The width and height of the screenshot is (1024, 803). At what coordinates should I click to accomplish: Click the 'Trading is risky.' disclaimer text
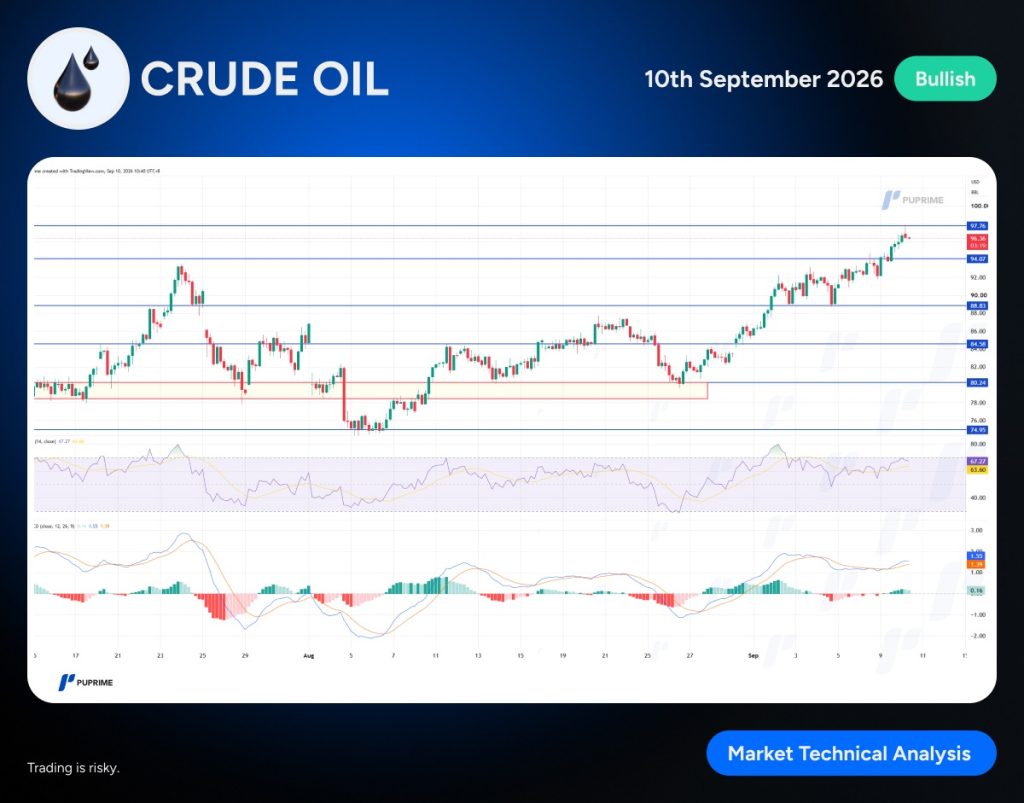pos(73,768)
